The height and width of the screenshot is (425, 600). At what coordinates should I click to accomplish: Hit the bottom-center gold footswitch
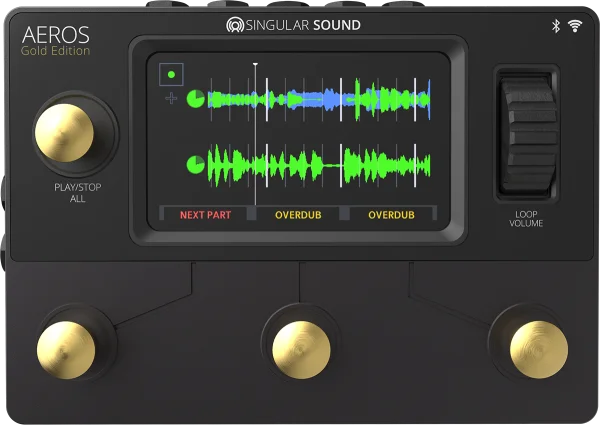click(x=301, y=350)
